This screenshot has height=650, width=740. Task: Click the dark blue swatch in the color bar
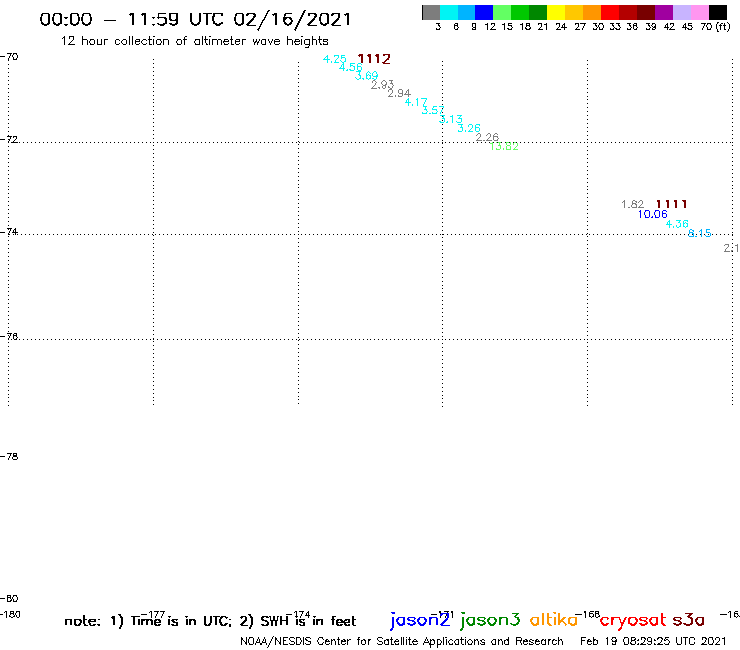484,12
